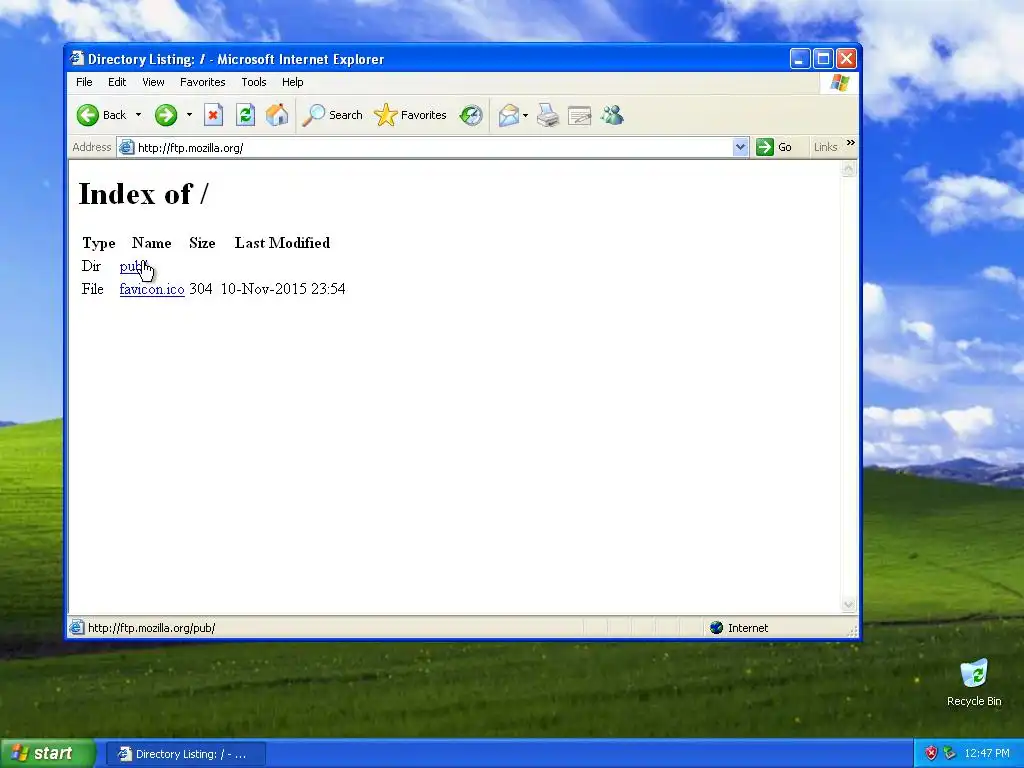Click the 'Name' column header

pos(152,243)
